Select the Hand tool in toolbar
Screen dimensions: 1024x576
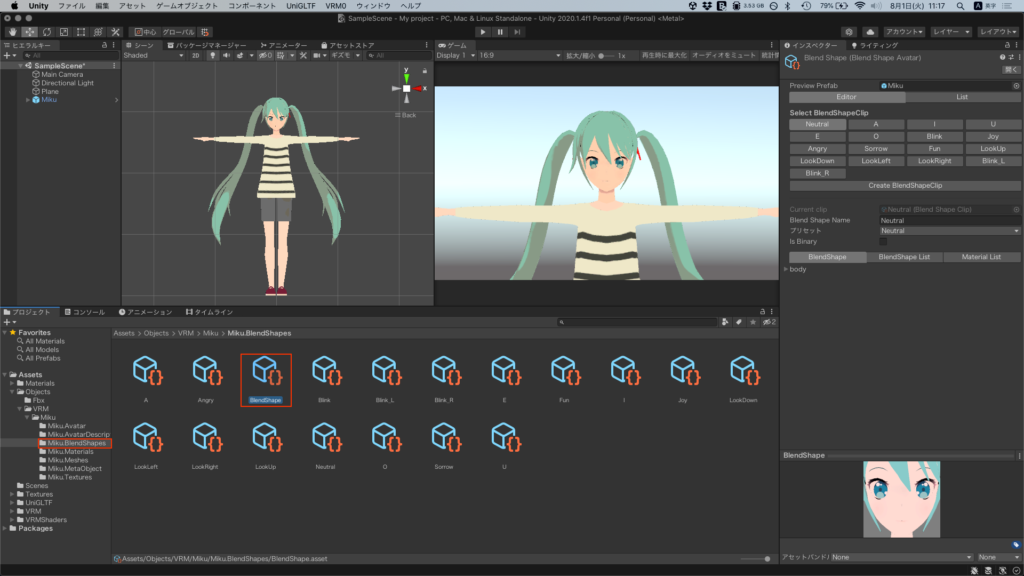pyautogui.click(x=11, y=32)
